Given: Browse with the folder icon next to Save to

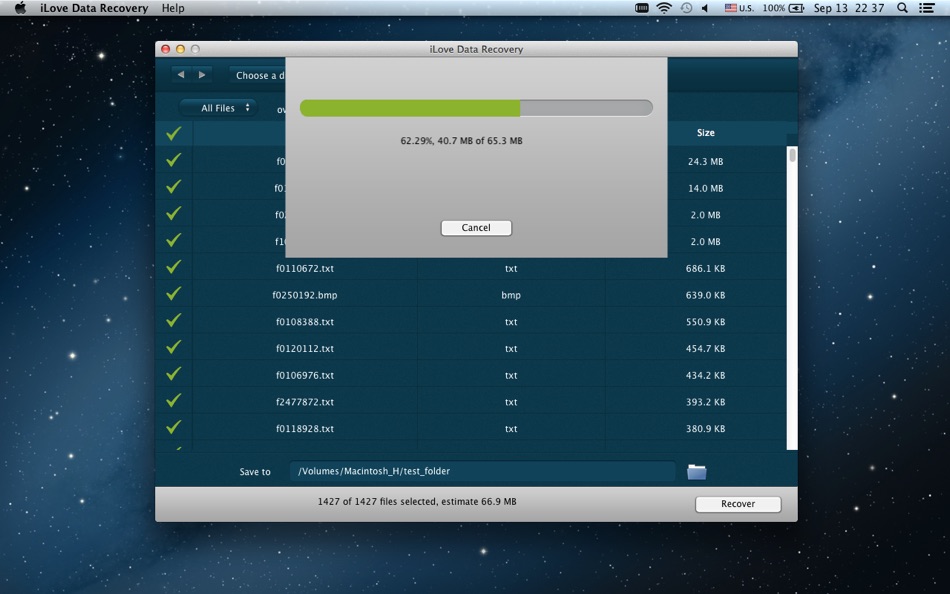Looking at the screenshot, I should click(697, 472).
